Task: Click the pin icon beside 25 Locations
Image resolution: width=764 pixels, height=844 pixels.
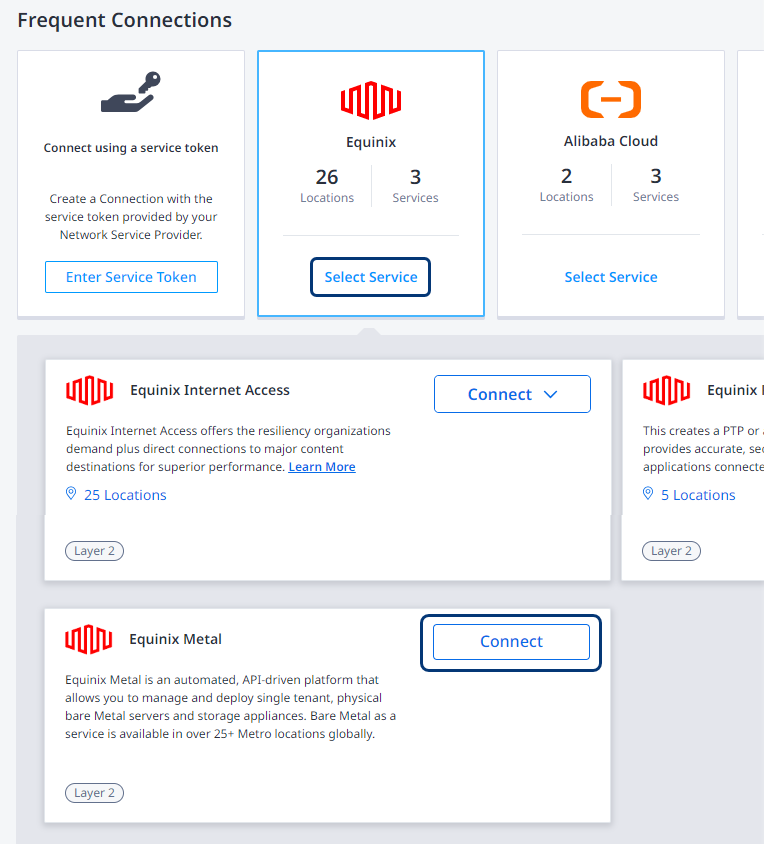Action: click(71, 494)
